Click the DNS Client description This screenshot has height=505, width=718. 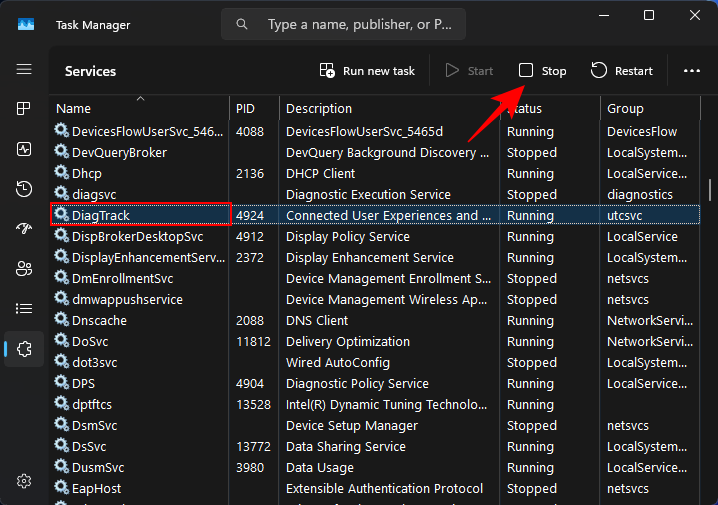(x=317, y=320)
